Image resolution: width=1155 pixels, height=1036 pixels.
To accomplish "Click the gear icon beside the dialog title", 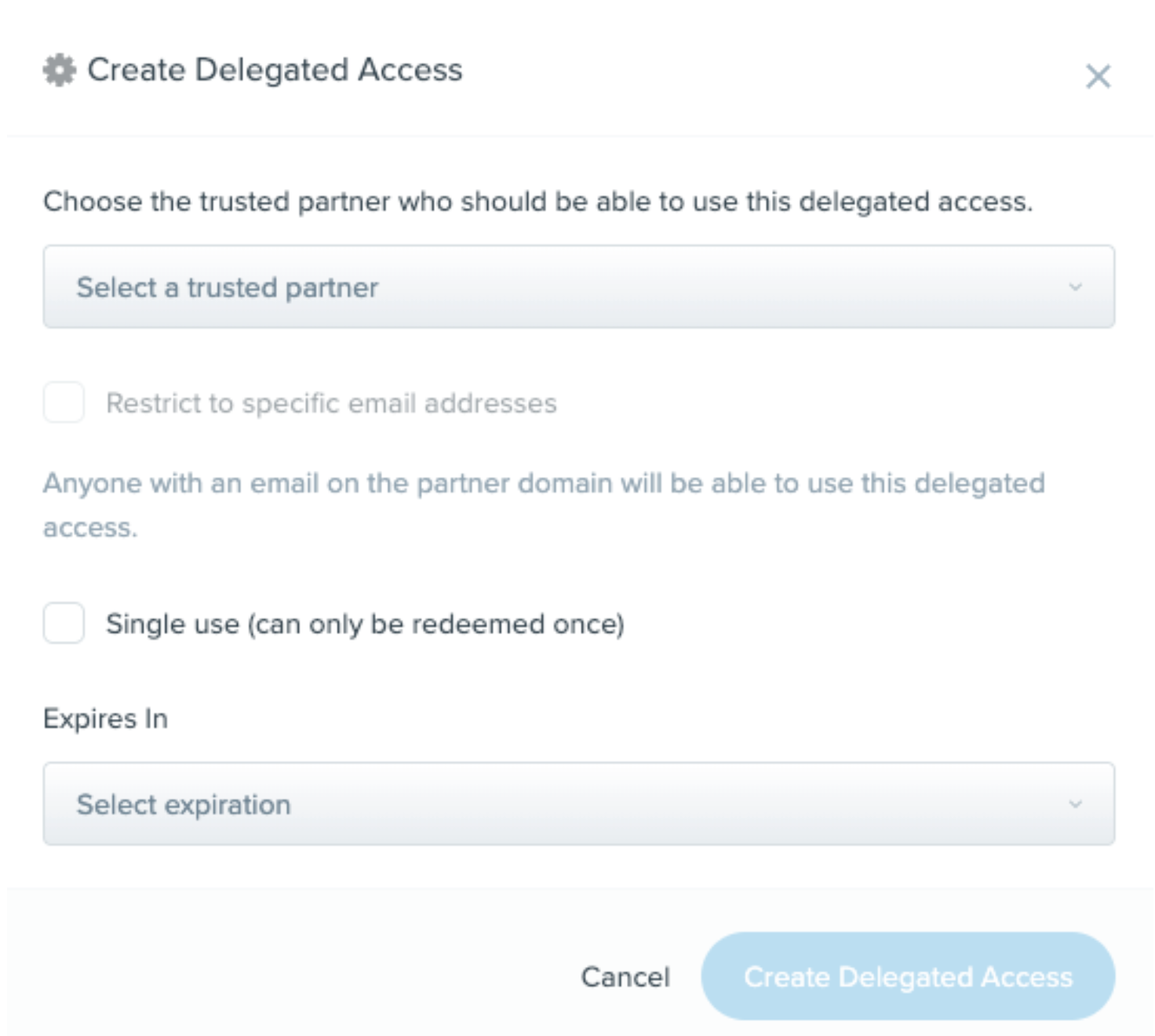I will tap(60, 70).
